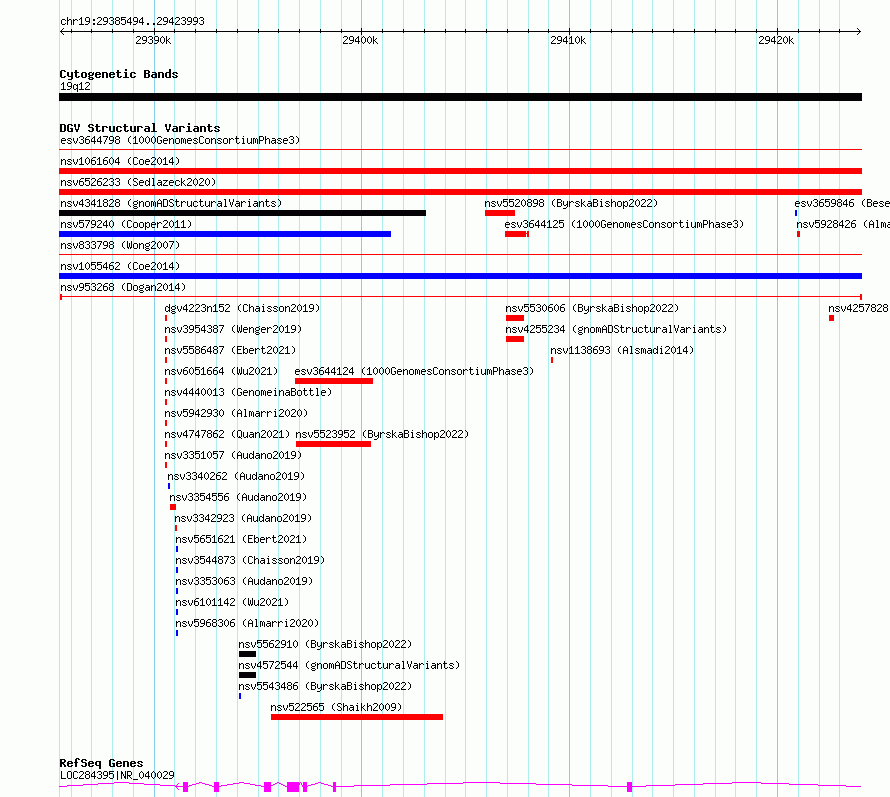Select the red bar under nsv4255234
This screenshot has width=890, height=797.
pos(515,339)
